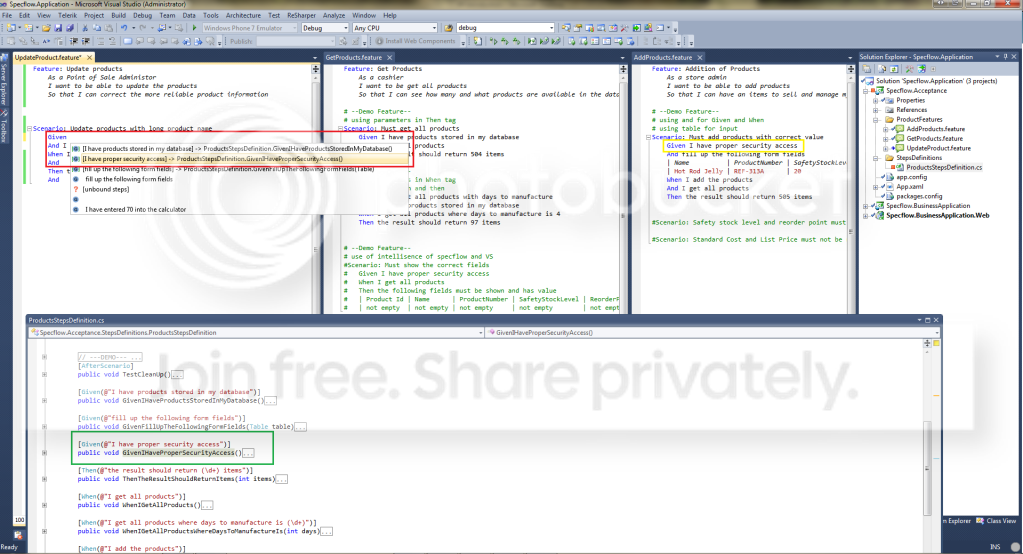Click the Find in Files icon beside debug box
Image resolution: width=1023 pixels, height=554 pixels.
coord(448,28)
